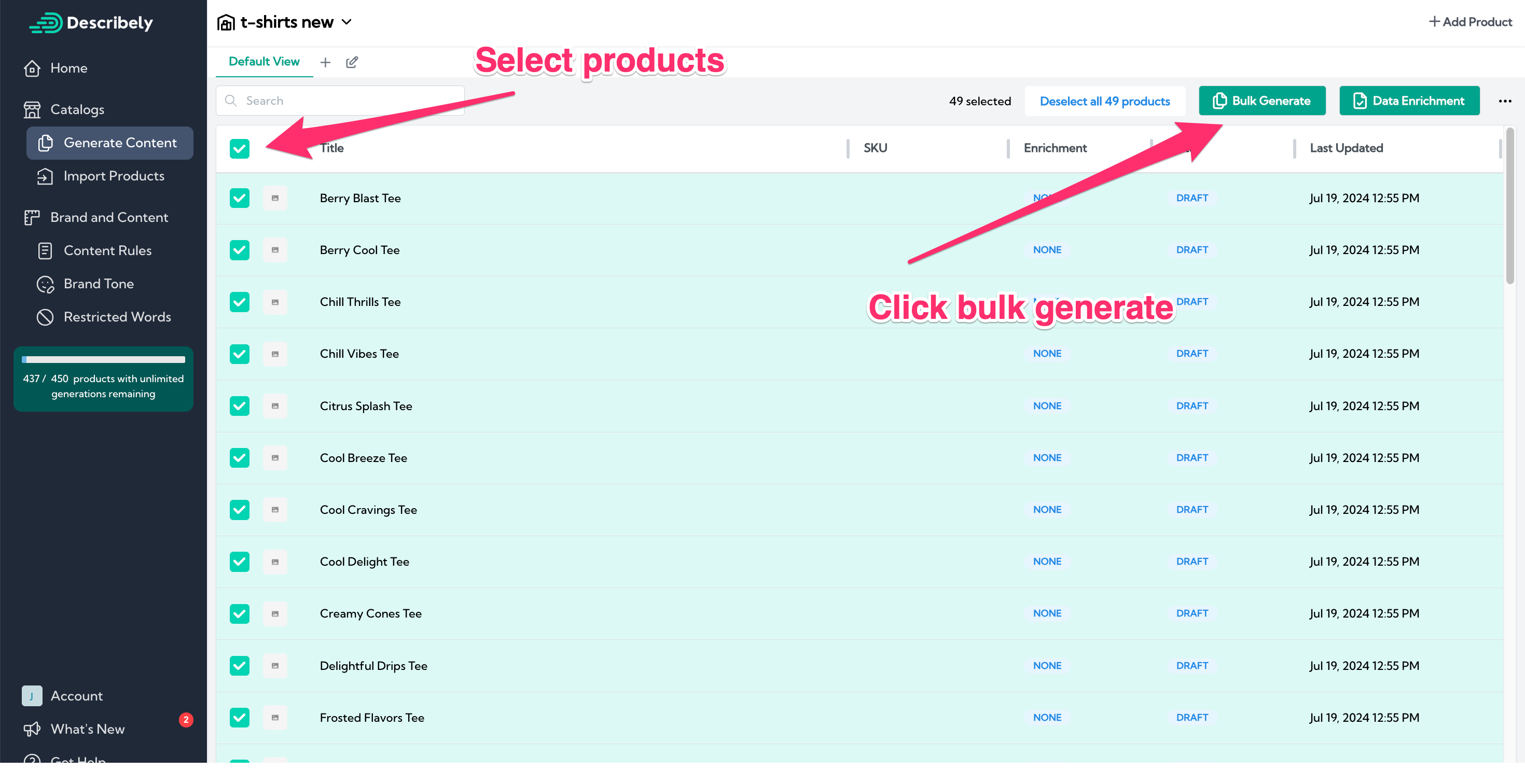This screenshot has height=784, width=1525.
Task: Click the Brand and Content sidebar icon
Action: pos(31,217)
